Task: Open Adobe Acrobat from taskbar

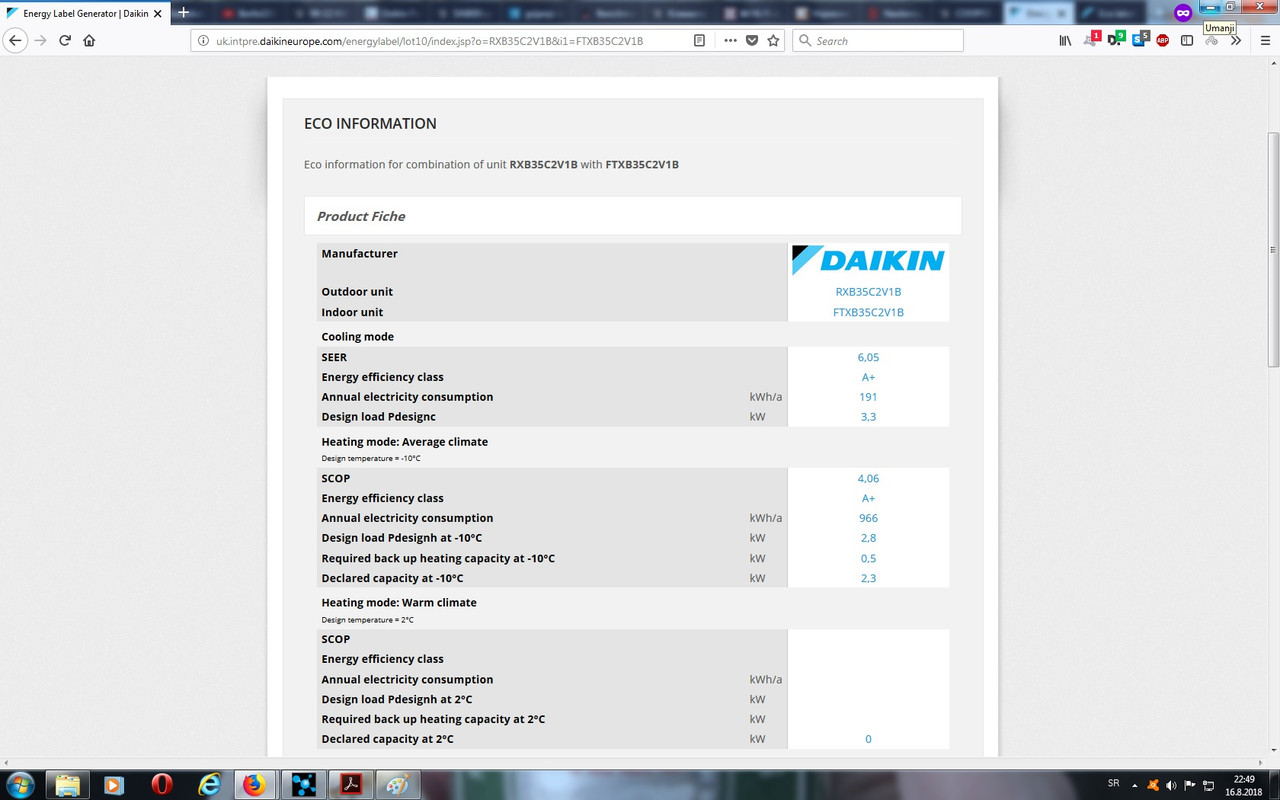Action: click(x=351, y=785)
